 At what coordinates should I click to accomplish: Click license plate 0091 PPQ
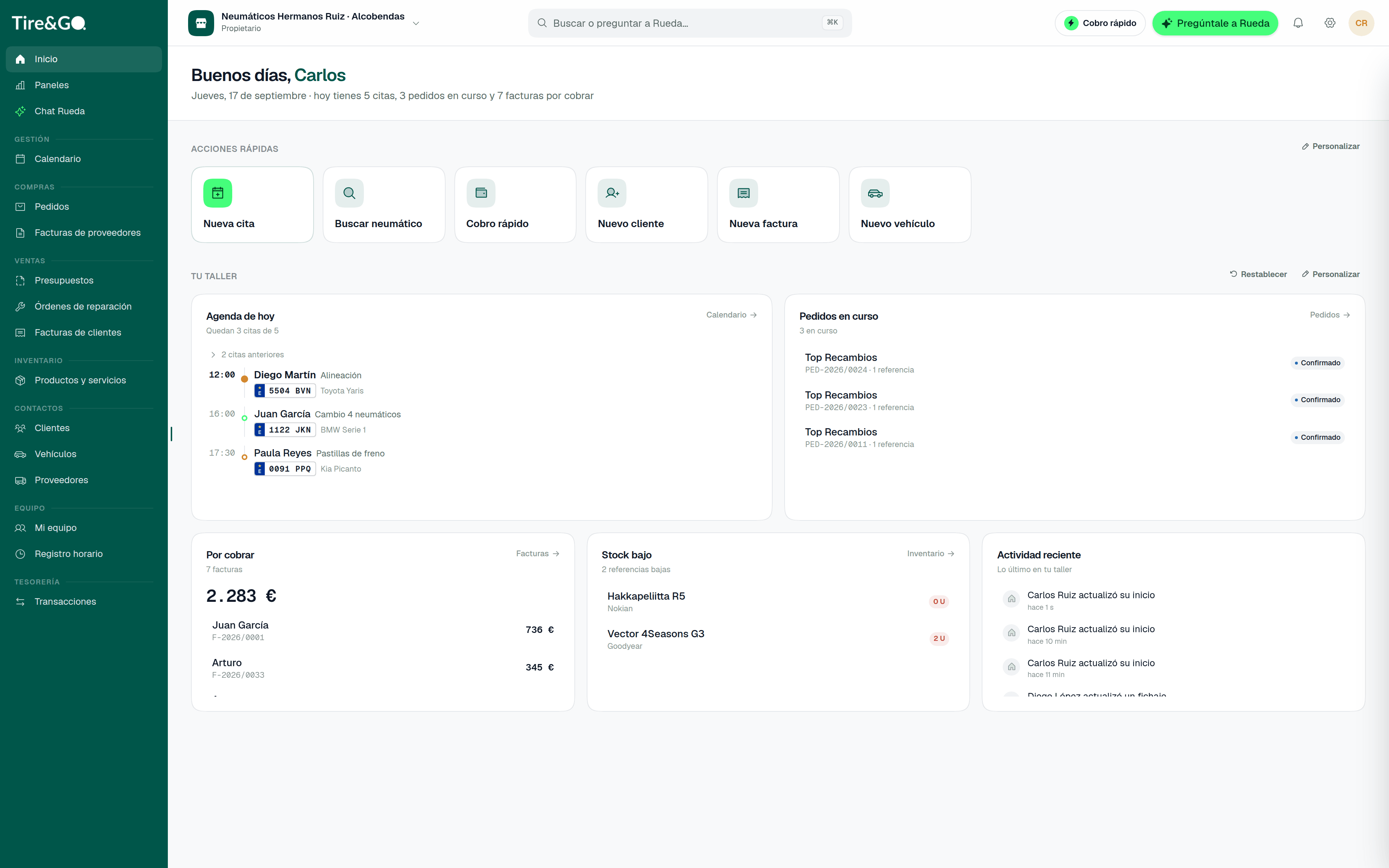click(x=285, y=469)
